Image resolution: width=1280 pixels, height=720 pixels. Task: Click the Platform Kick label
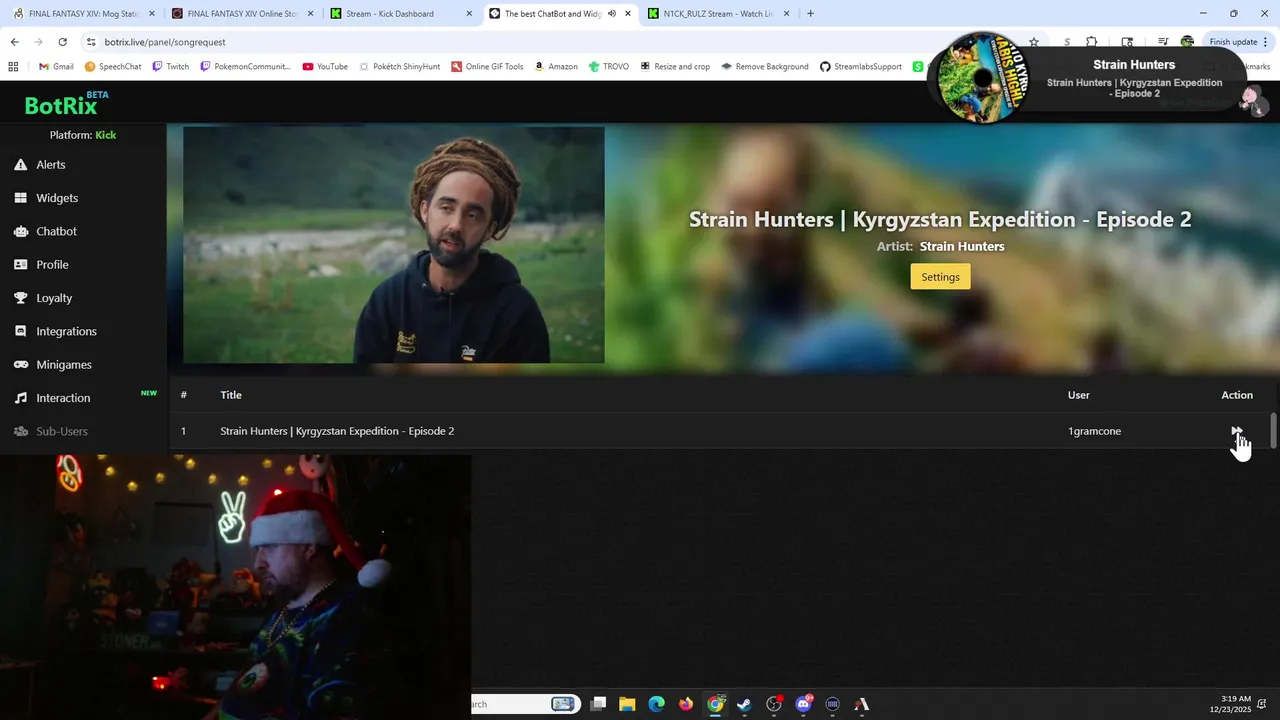(83, 135)
